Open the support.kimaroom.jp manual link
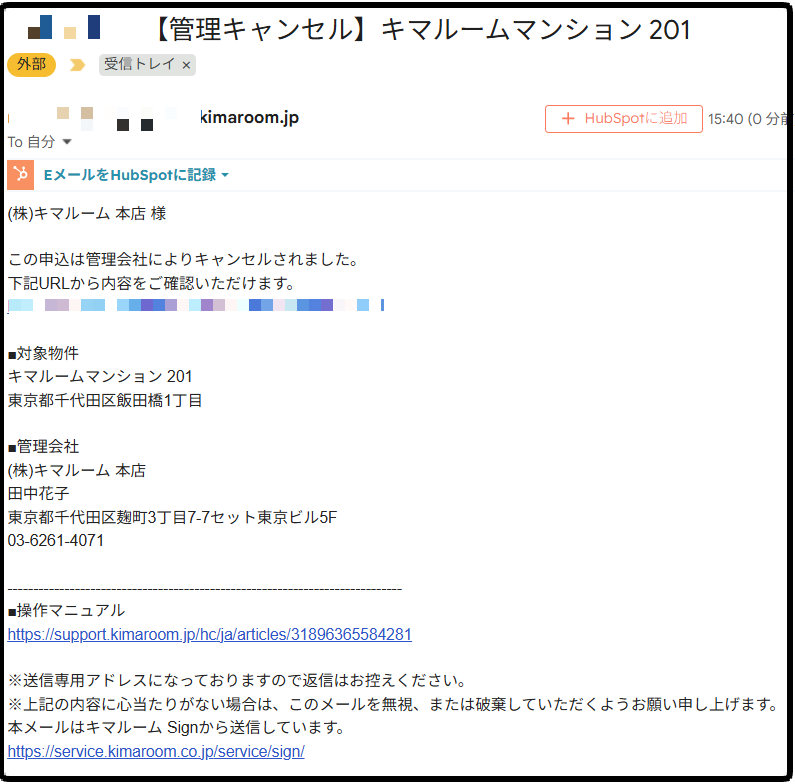This screenshot has height=784, width=795. coord(209,634)
